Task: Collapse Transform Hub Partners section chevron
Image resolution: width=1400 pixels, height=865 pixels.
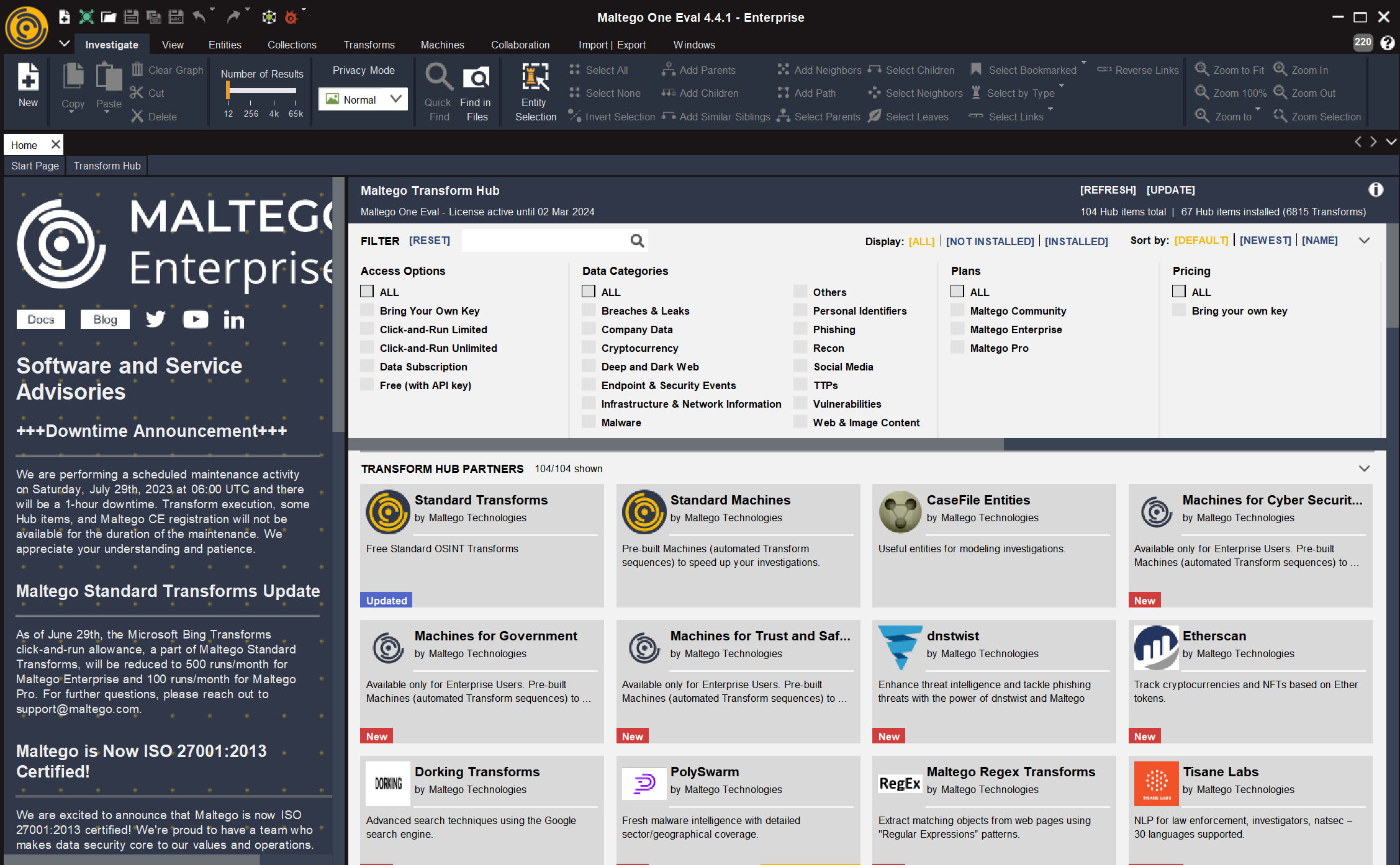Action: pos(1364,468)
